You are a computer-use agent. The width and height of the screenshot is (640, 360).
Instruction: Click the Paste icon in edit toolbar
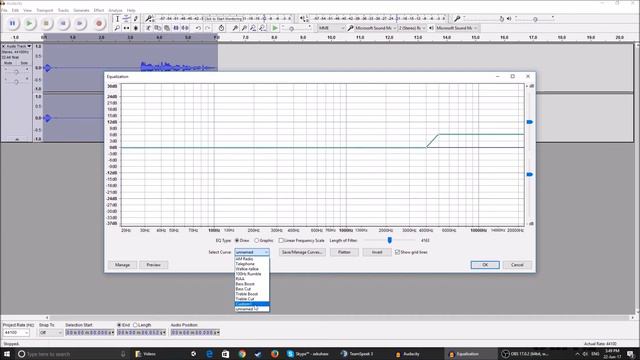pyautogui.click(x=167, y=28)
